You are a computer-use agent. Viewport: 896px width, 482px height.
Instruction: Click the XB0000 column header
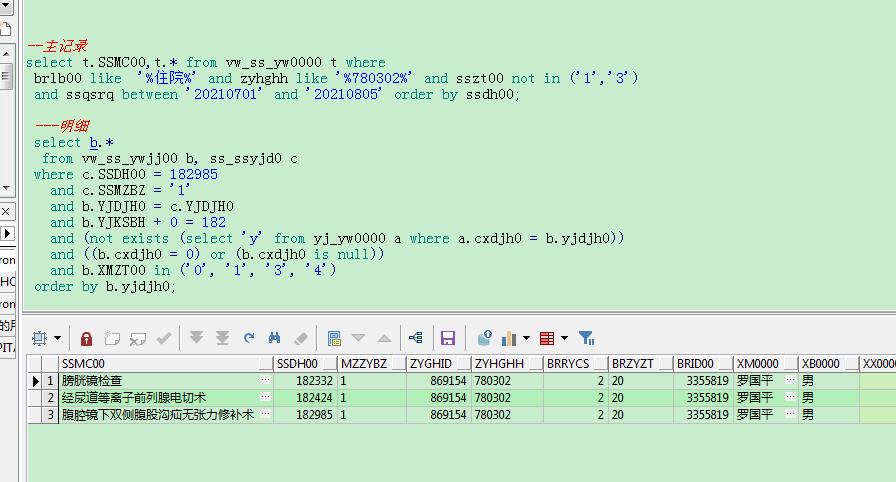[828, 364]
